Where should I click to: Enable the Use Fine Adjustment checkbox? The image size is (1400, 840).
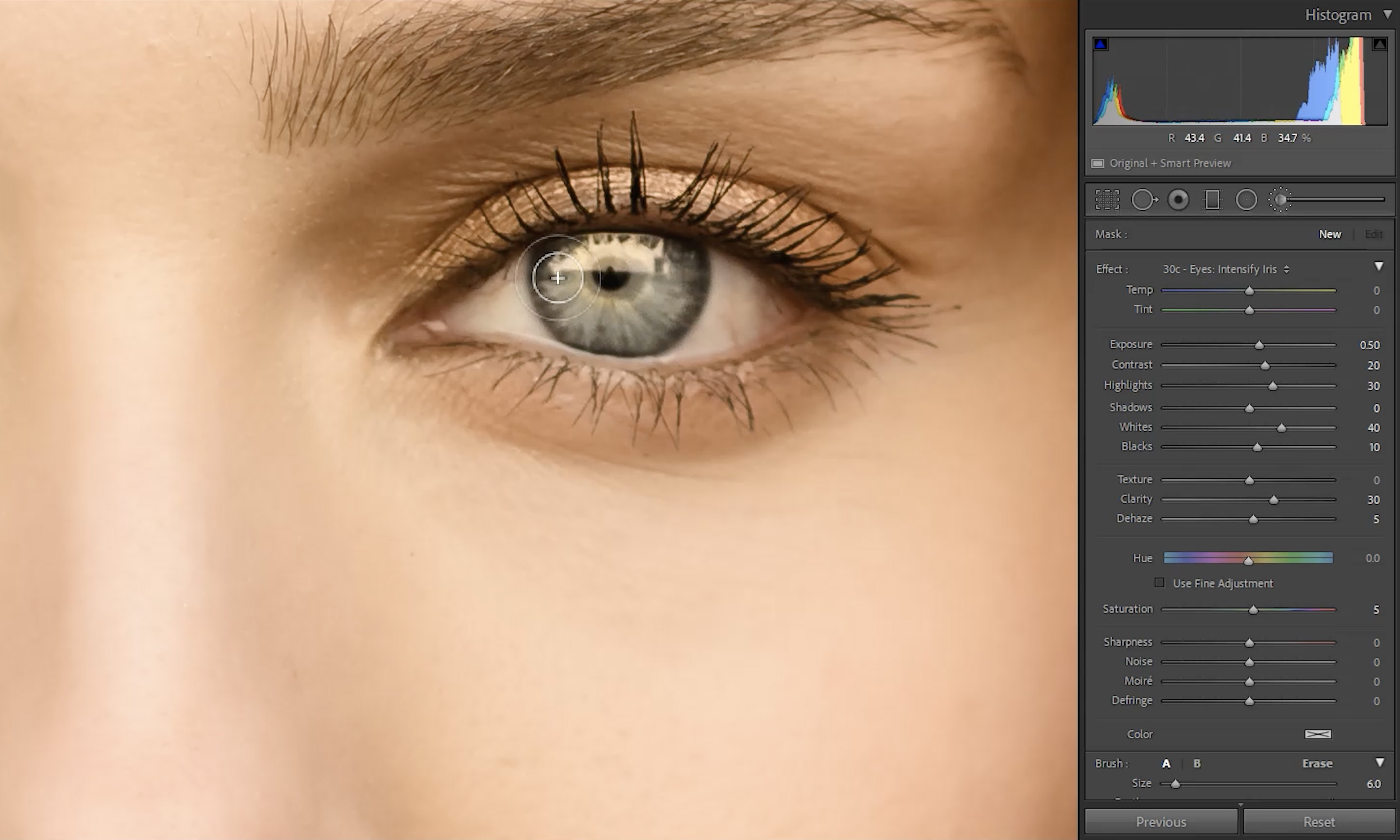[1159, 583]
